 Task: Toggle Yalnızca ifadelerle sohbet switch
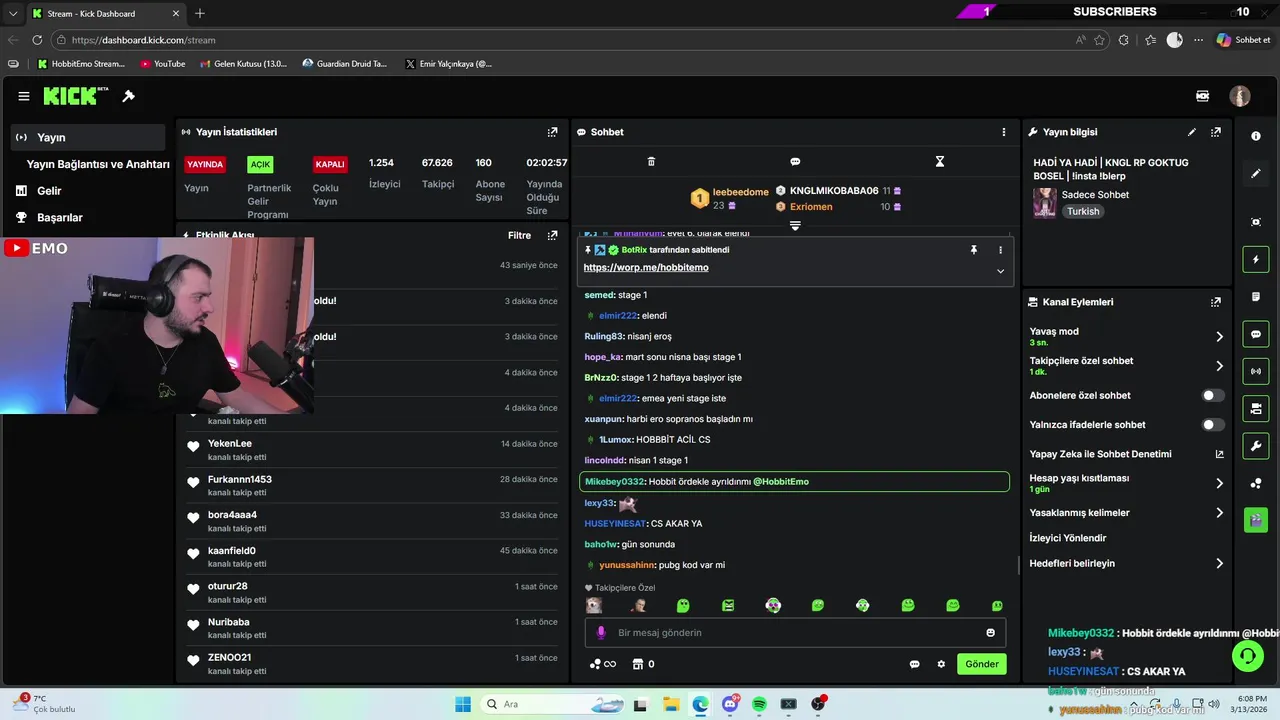[x=1212, y=425]
